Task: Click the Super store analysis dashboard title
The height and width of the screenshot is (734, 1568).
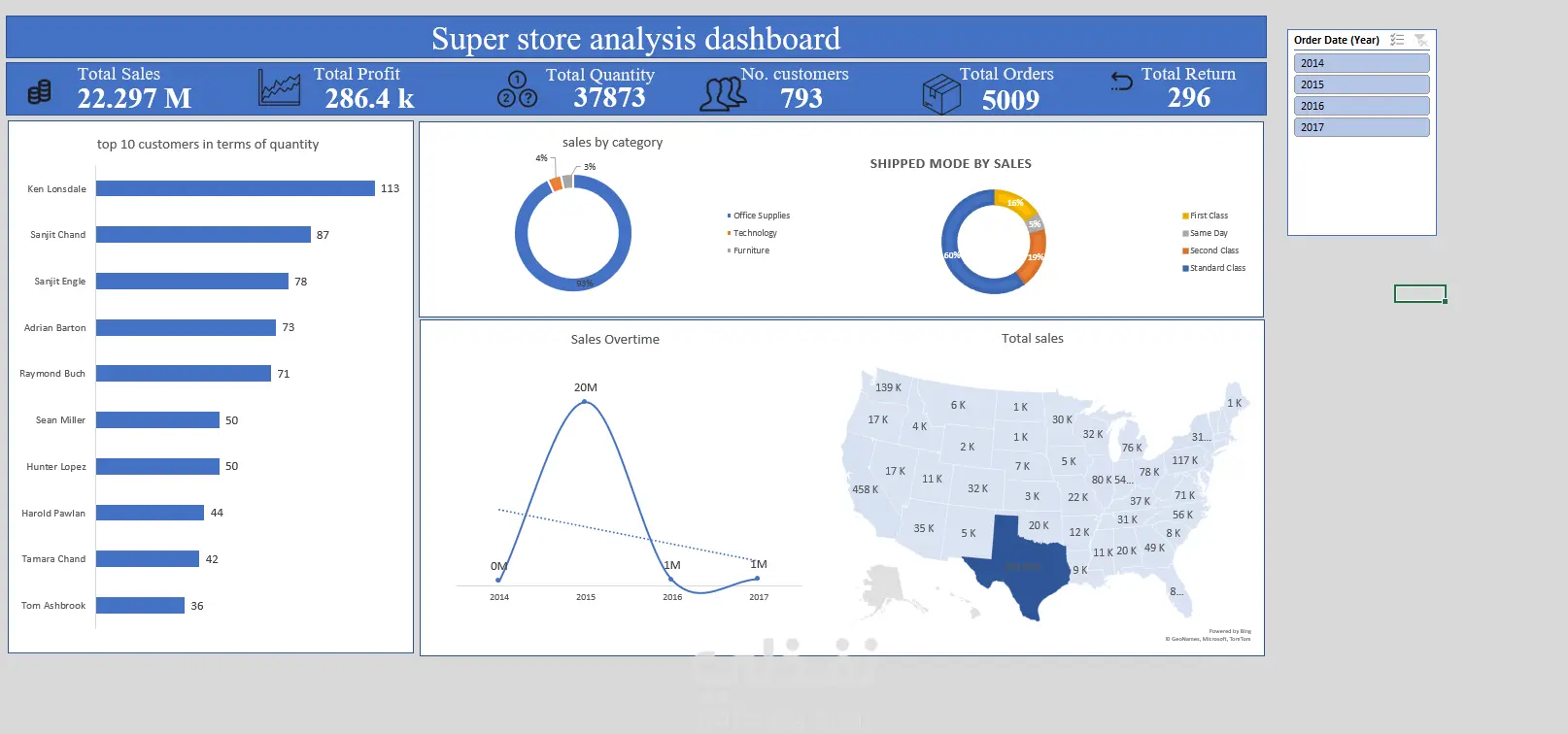Action: pos(635,38)
